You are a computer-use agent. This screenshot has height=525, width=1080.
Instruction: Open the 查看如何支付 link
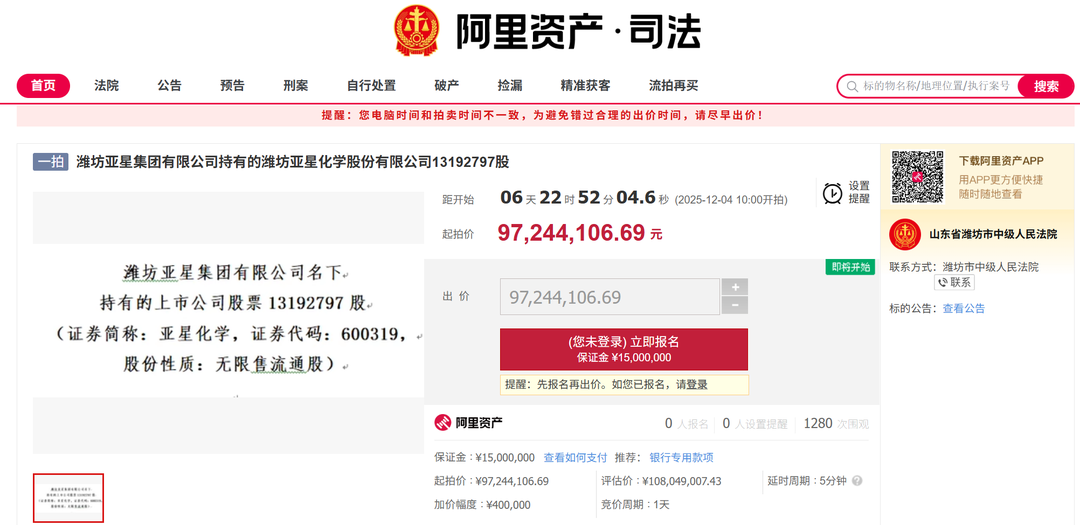pyautogui.click(x=575, y=458)
